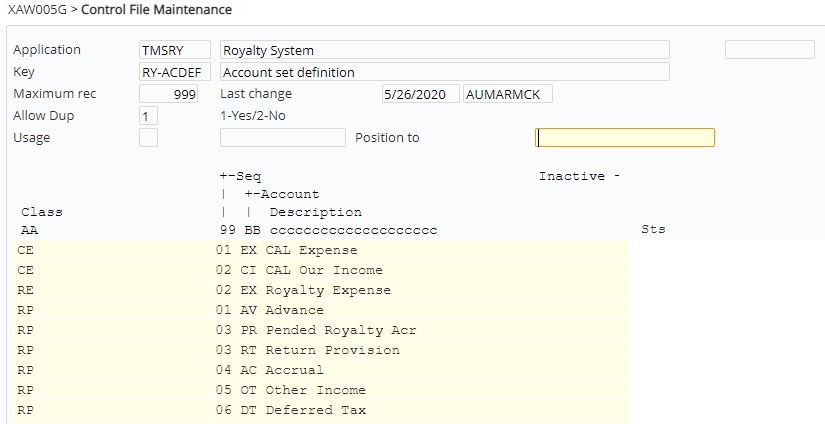The image size is (825, 424).
Task: Focus the Position to input field
Action: coord(625,138)
